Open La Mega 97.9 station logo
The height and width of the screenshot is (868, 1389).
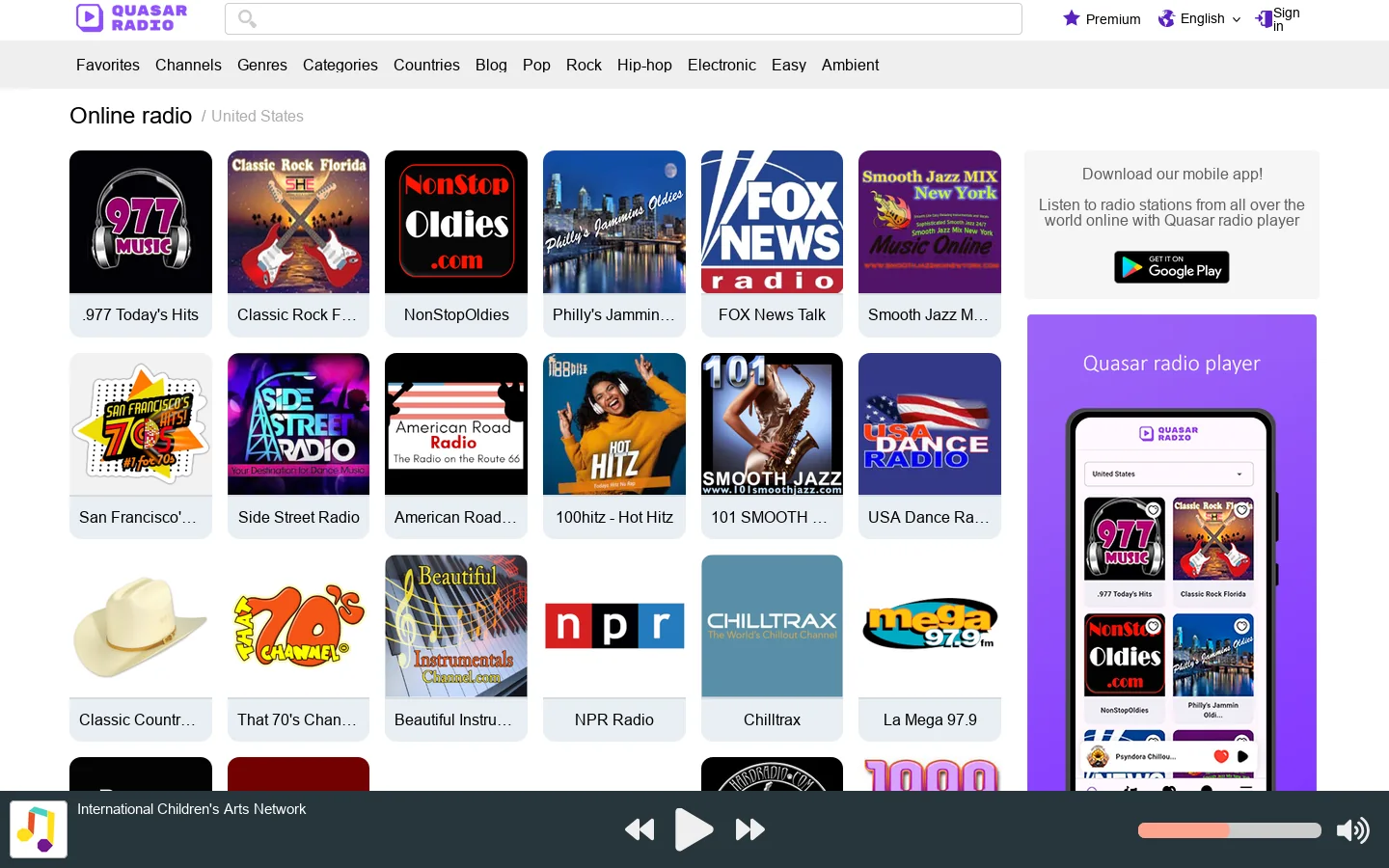tap(930, 626)
